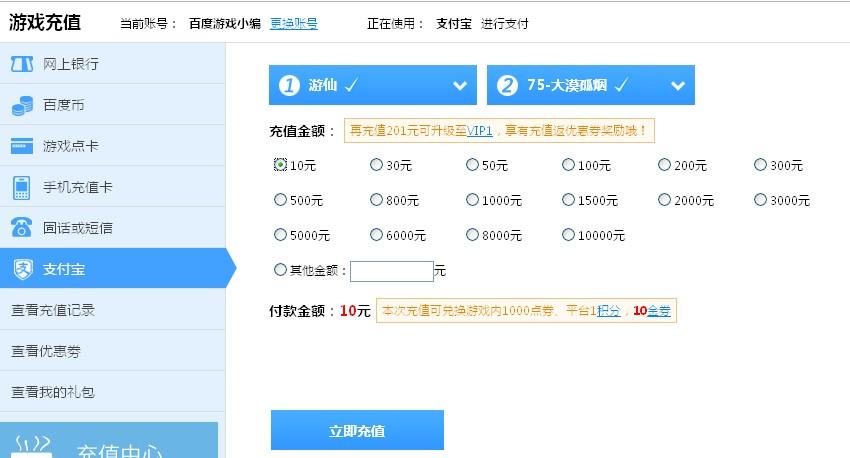Screen dimensions: 850x458
Task: Open 查看优惠券 in the sidebar
Action: (x=112, y=351)
